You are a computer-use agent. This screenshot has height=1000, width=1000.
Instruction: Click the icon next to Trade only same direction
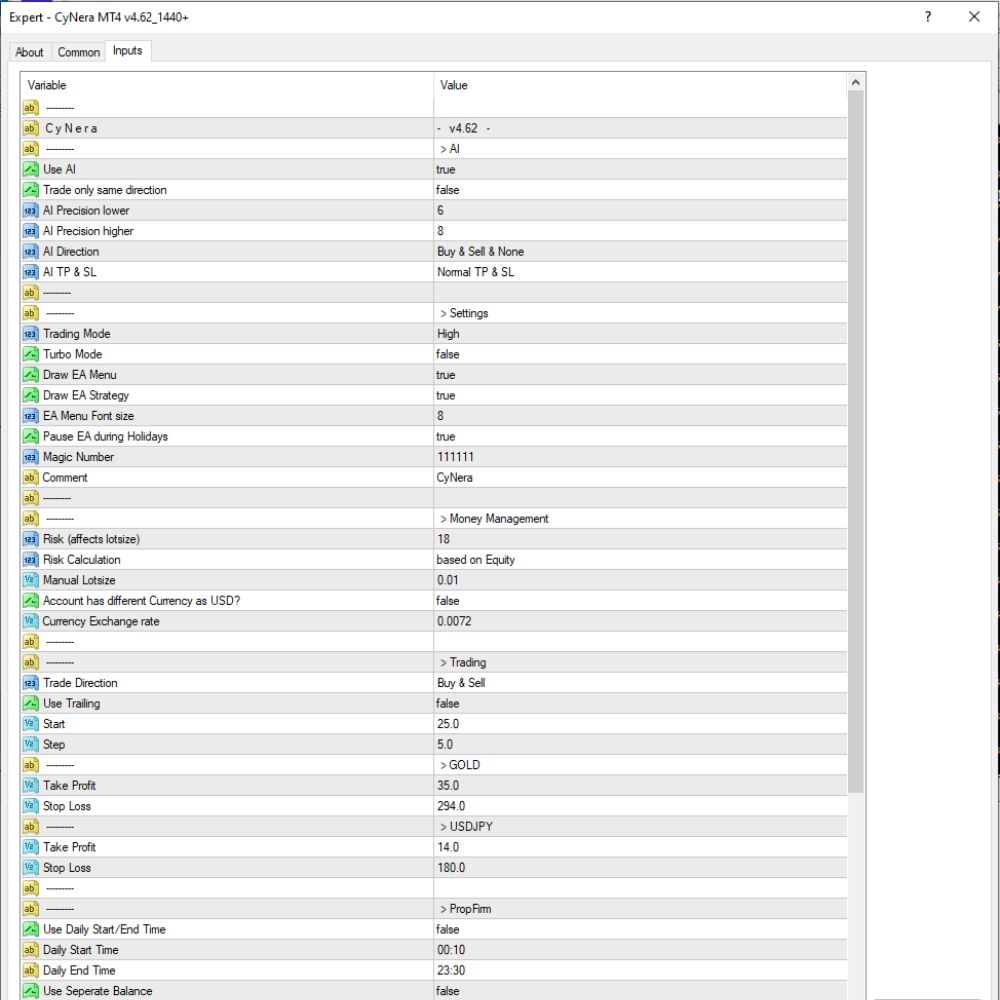(31, 190)
